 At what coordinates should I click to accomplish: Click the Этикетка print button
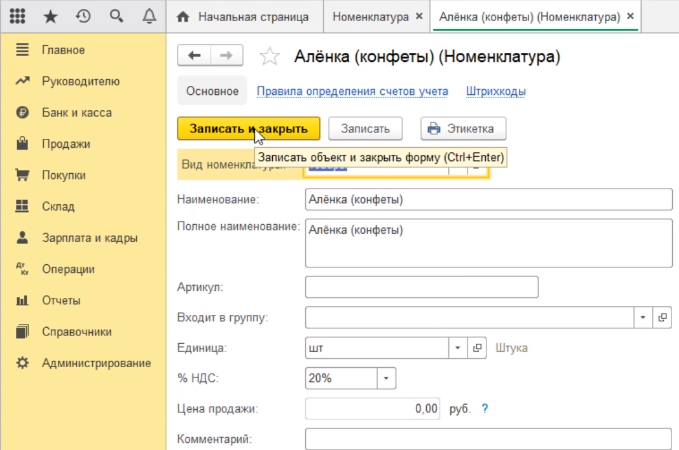point(464,128)
